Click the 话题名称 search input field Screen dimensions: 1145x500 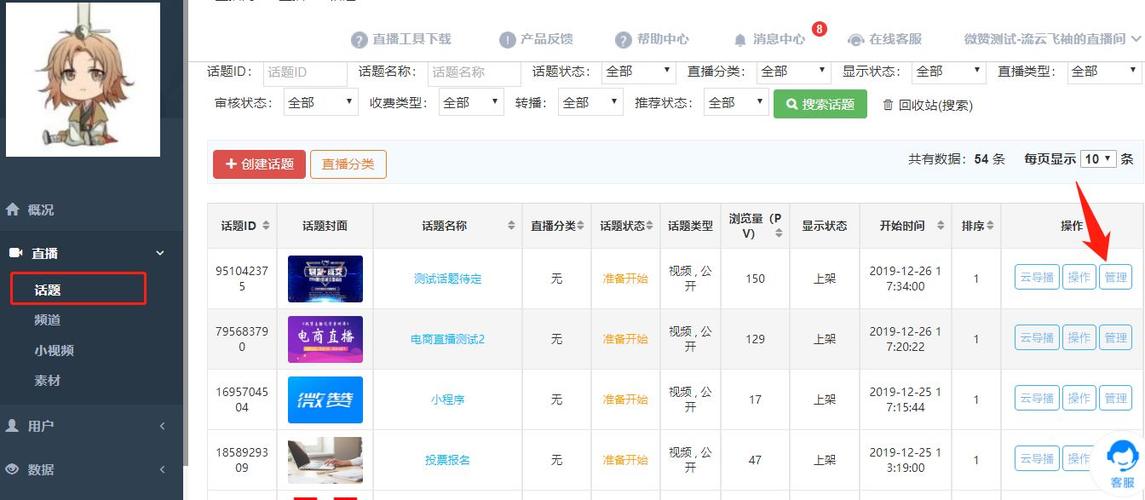tap(474, 72)
